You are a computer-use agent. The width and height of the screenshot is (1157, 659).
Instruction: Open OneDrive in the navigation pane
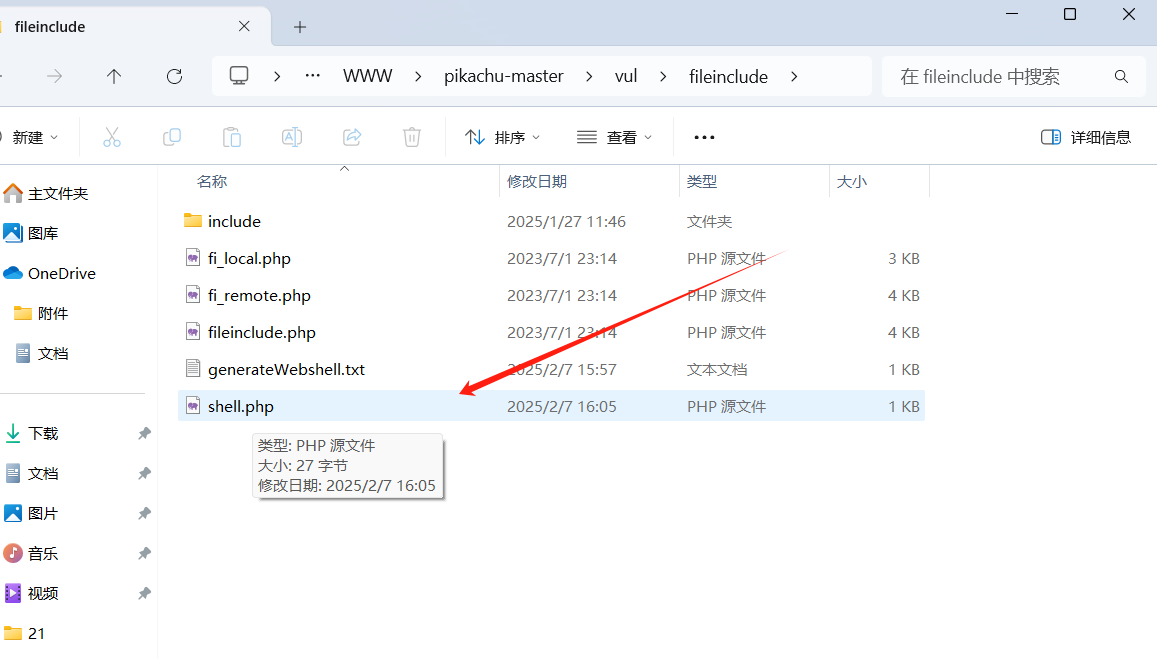(x=49, y=273)
